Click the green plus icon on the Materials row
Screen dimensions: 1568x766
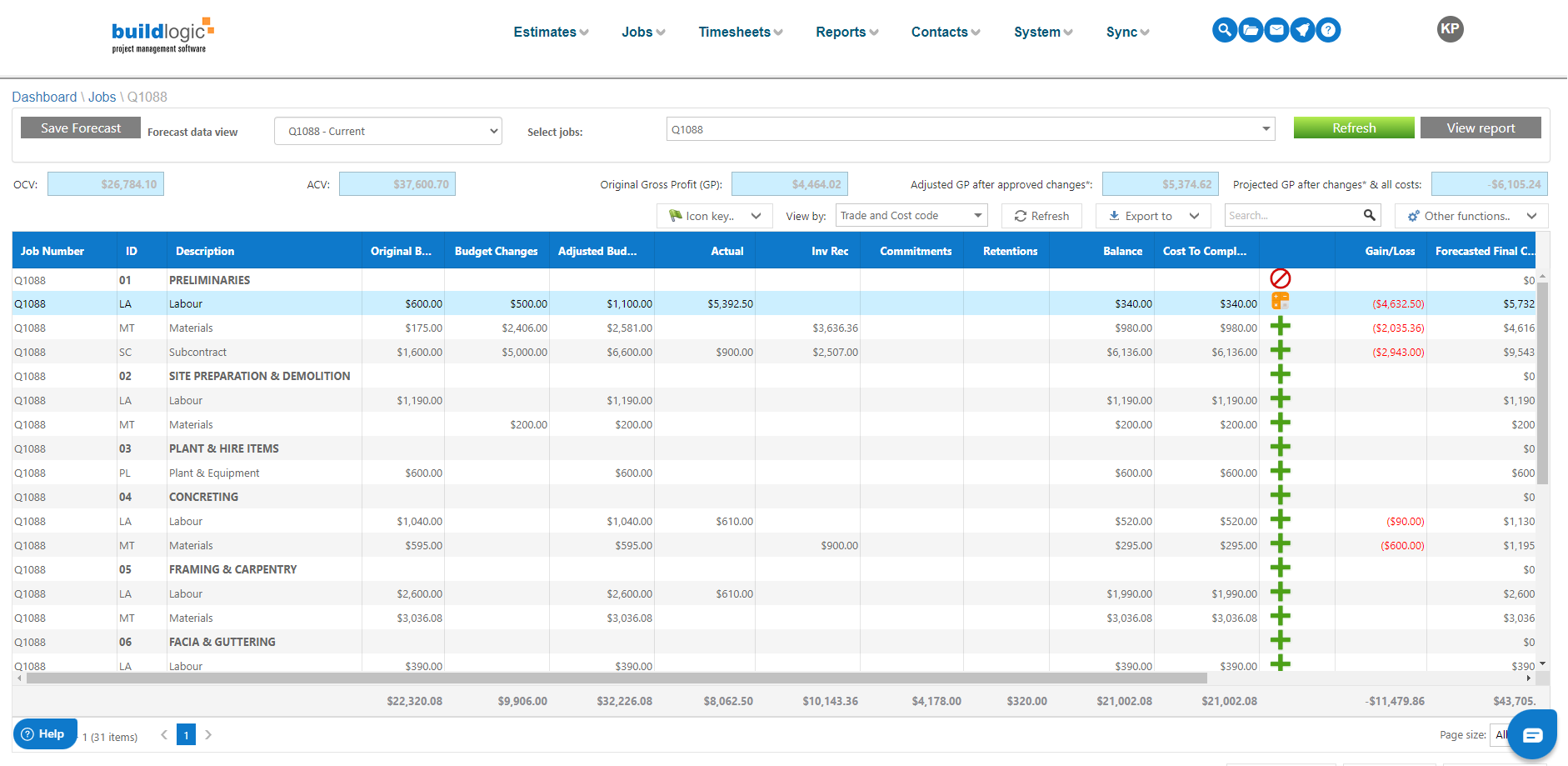[1281, 326]
